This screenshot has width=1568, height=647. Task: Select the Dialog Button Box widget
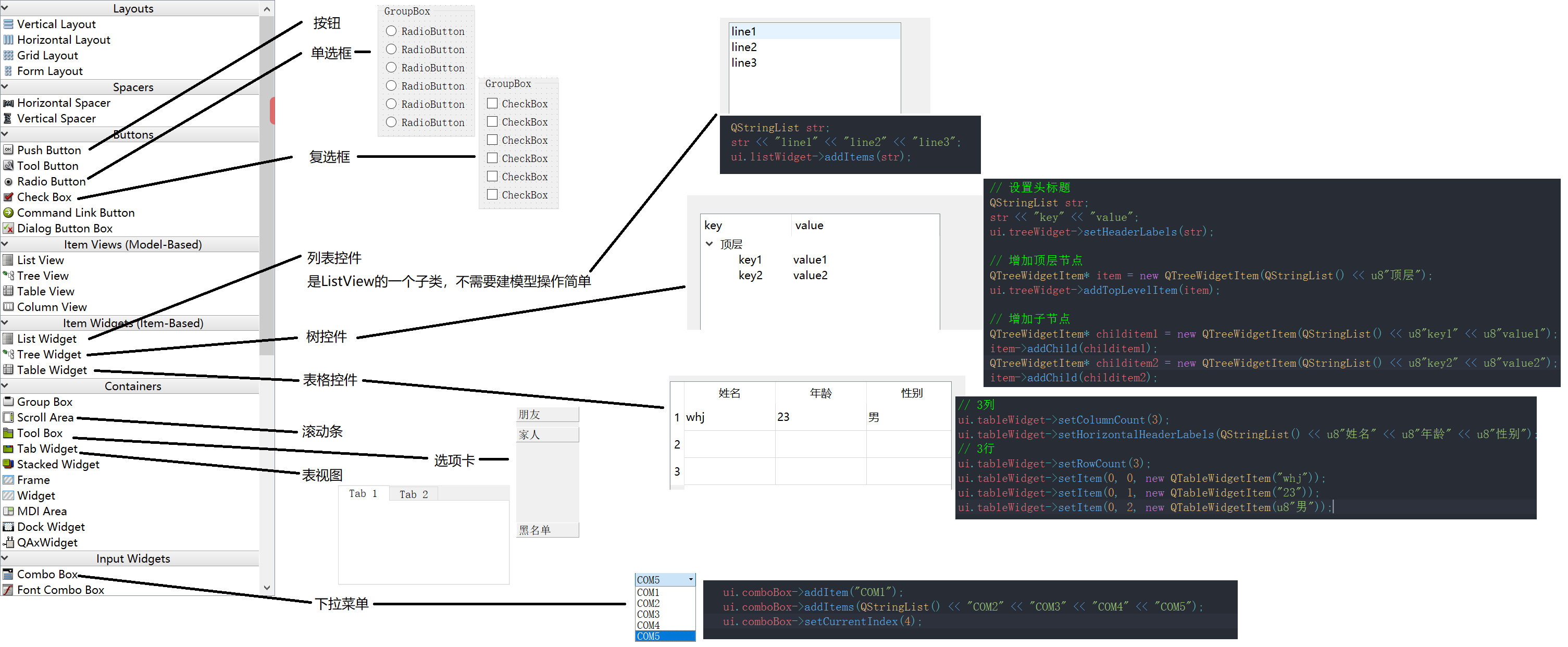pos(58,229)
